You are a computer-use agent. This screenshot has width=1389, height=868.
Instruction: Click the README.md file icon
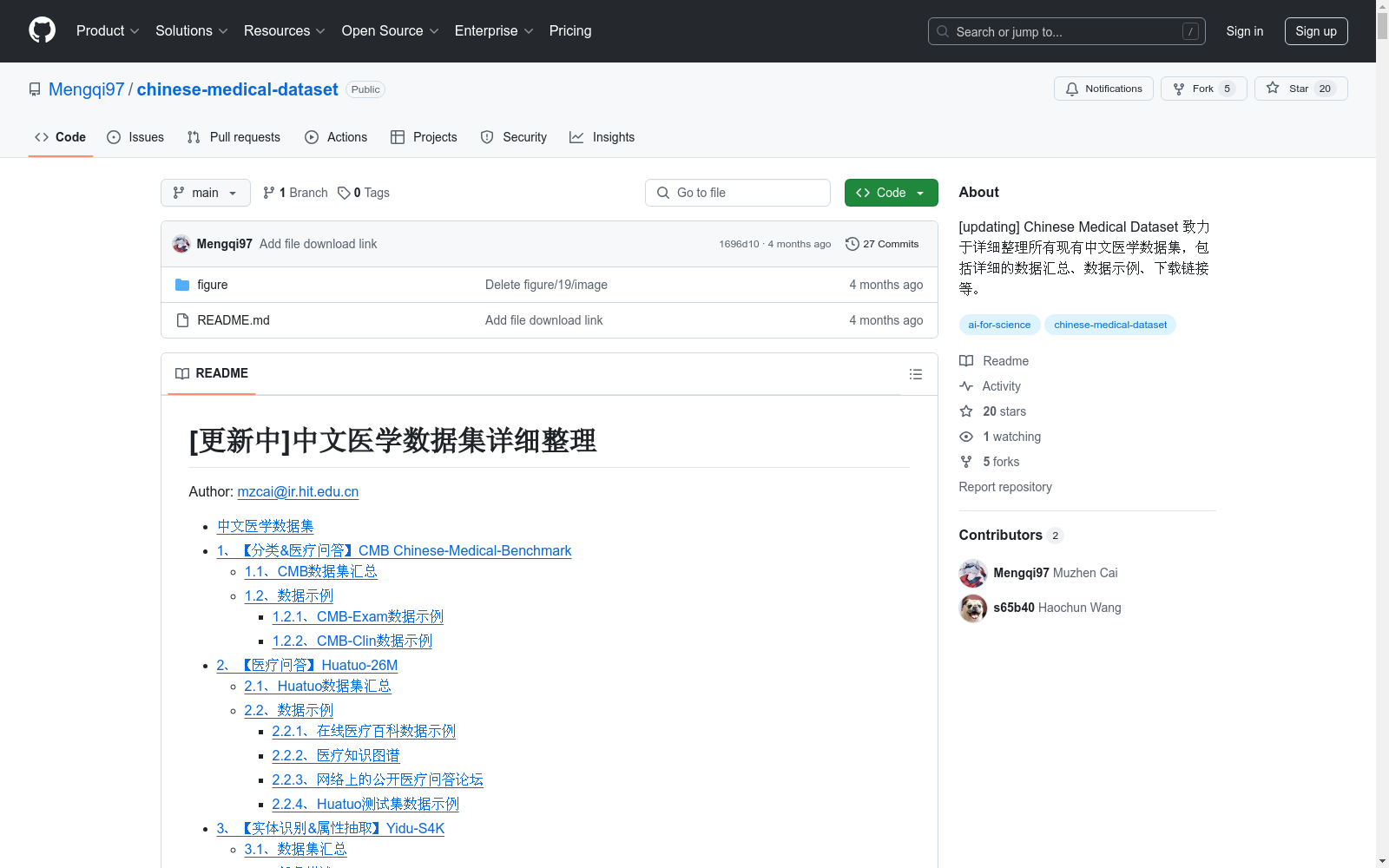click(182, 320)
